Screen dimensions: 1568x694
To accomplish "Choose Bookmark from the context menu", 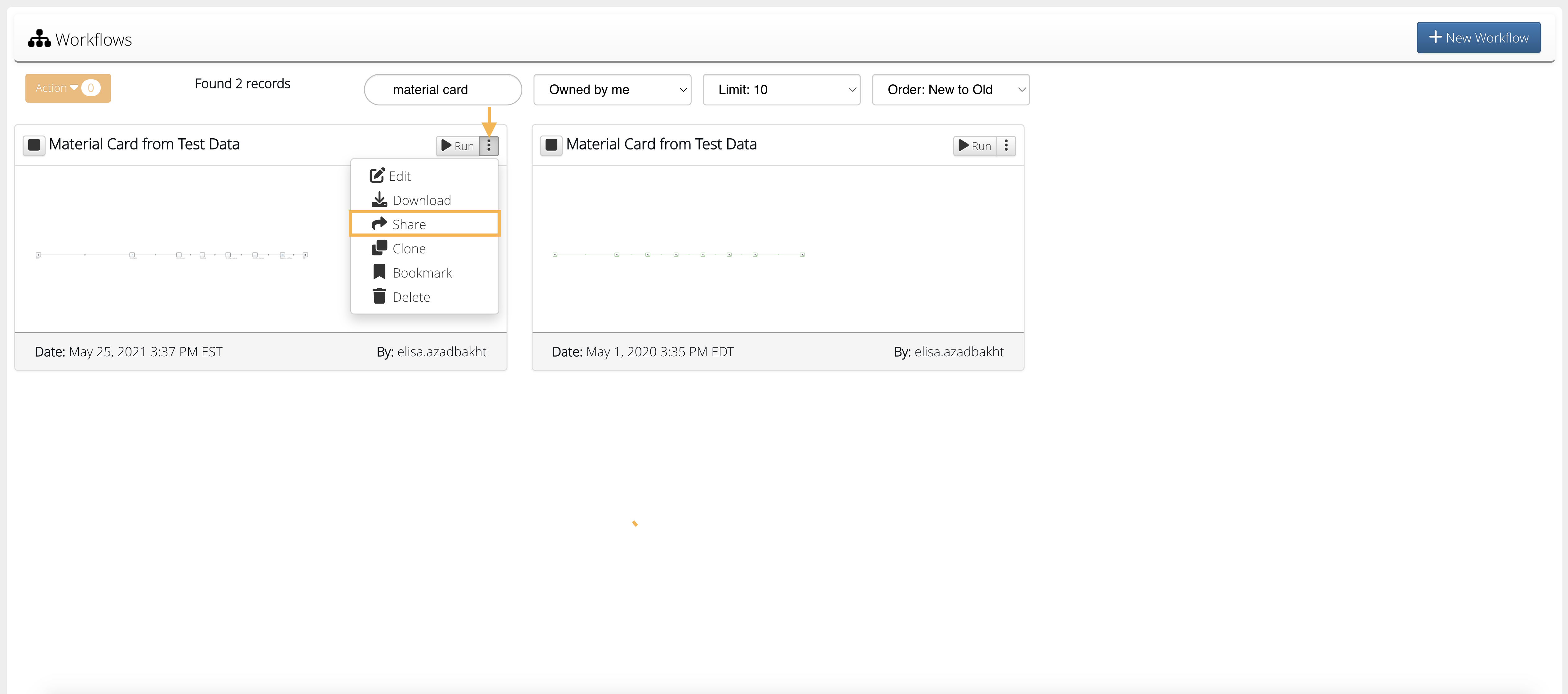I will pyautogui.click(x=424, y=273).
